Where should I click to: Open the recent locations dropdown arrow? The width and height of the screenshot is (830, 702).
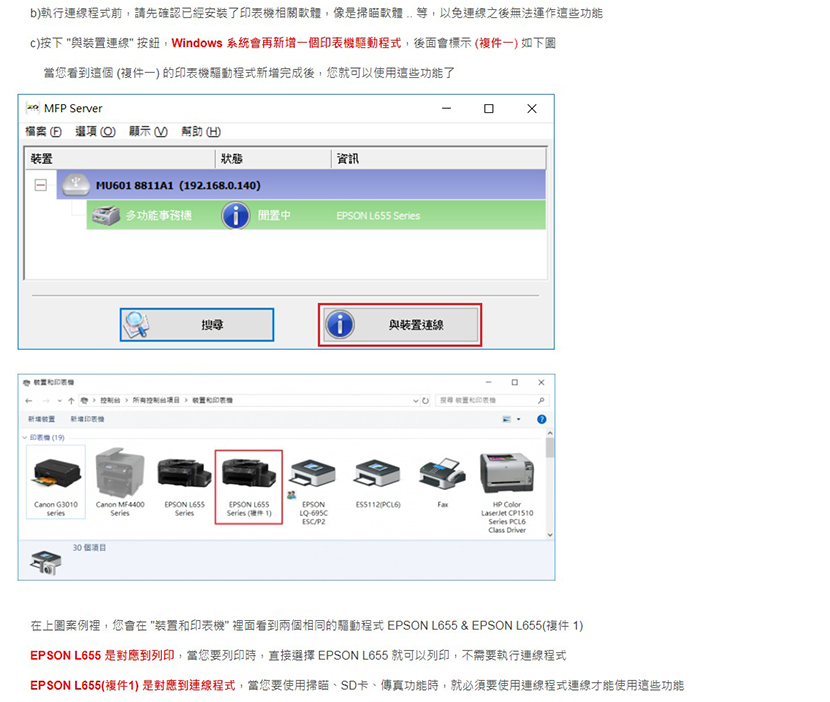tap(59, 401)
